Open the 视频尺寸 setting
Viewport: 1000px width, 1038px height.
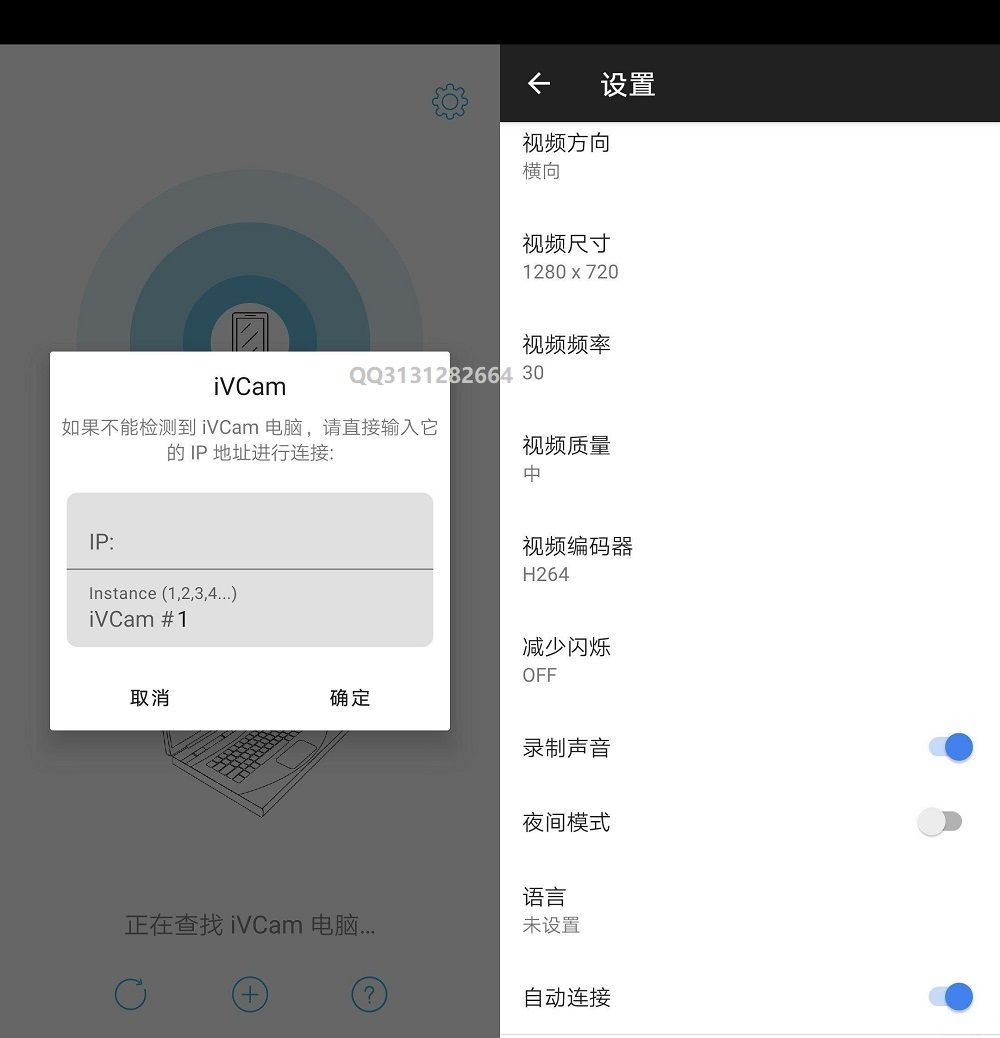tap(750, 257)
